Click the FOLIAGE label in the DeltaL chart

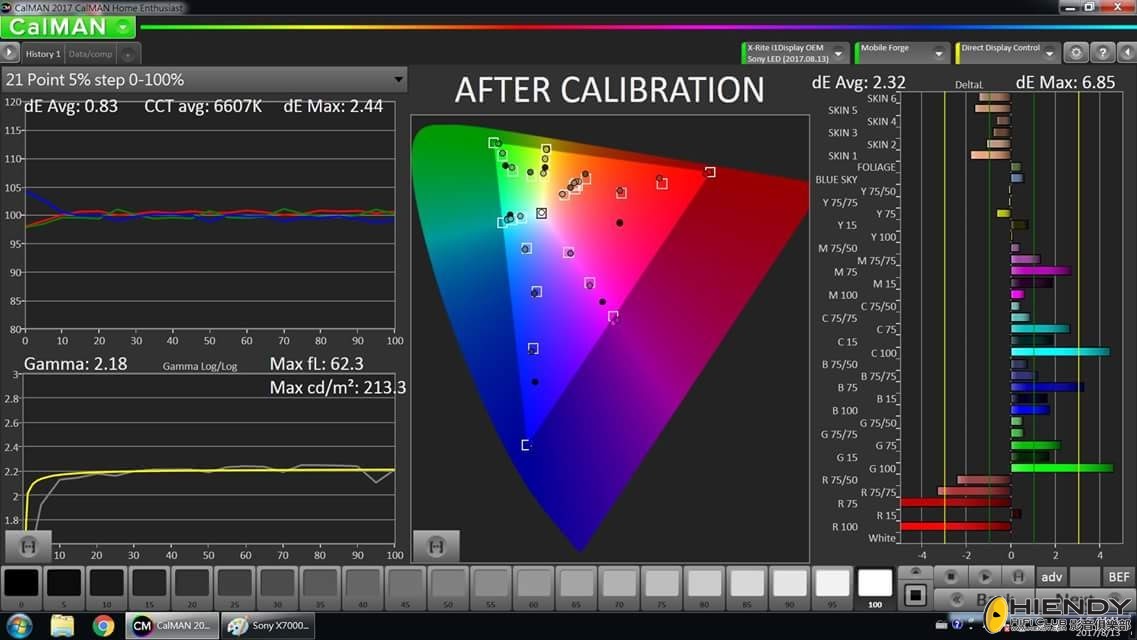pyautogui.click(x=876, y=167)
